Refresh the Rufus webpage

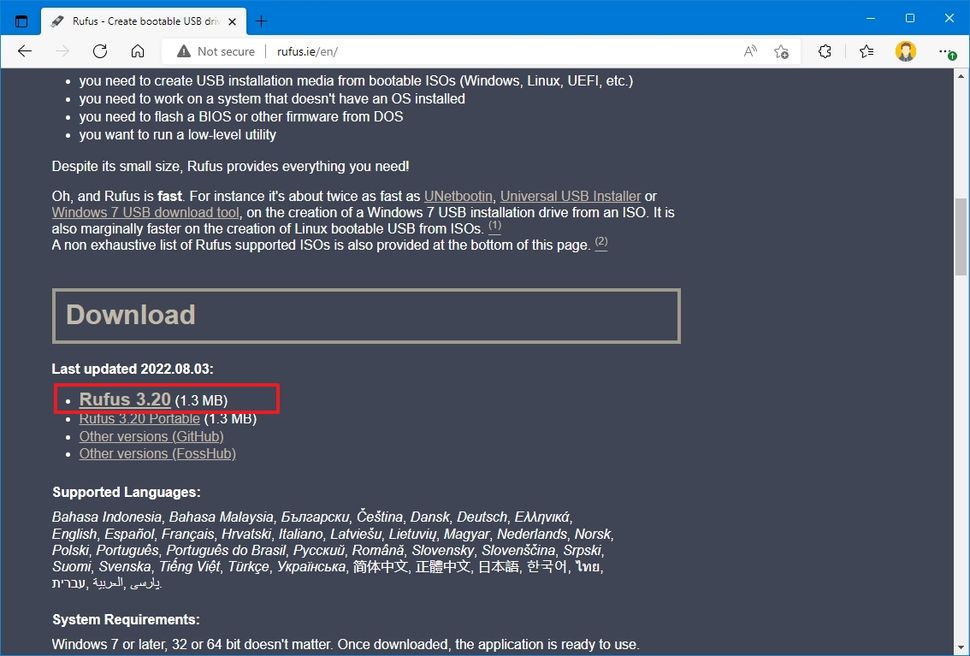click(x=99, y=51)
